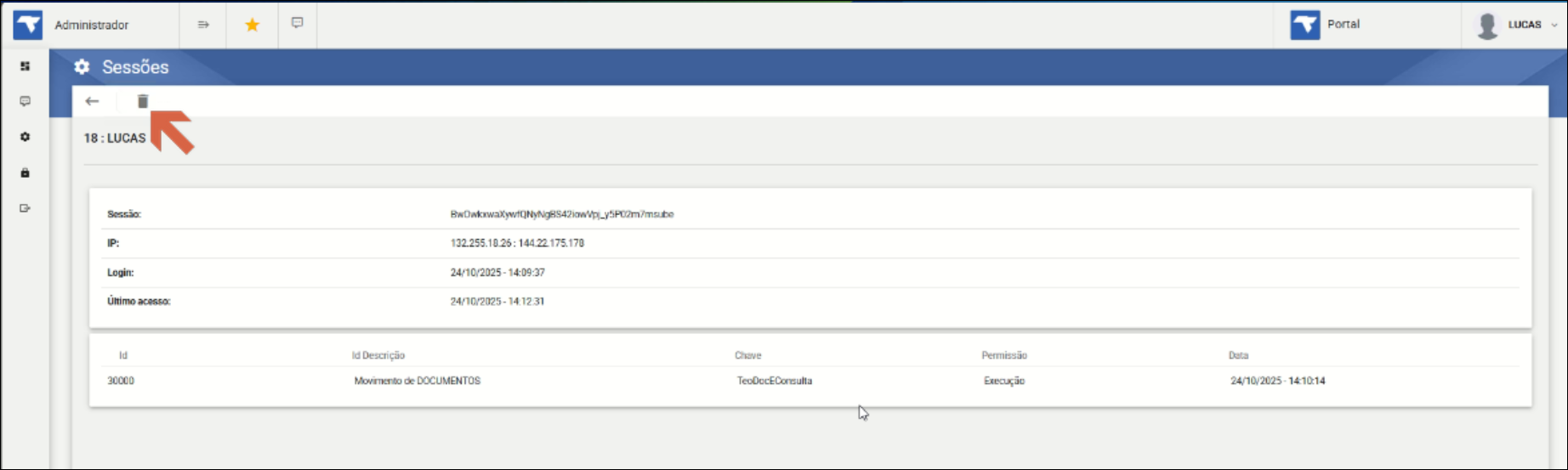Click the Administrador module label
This screenshot has width=1568, height=470.
tap(92, 25)
